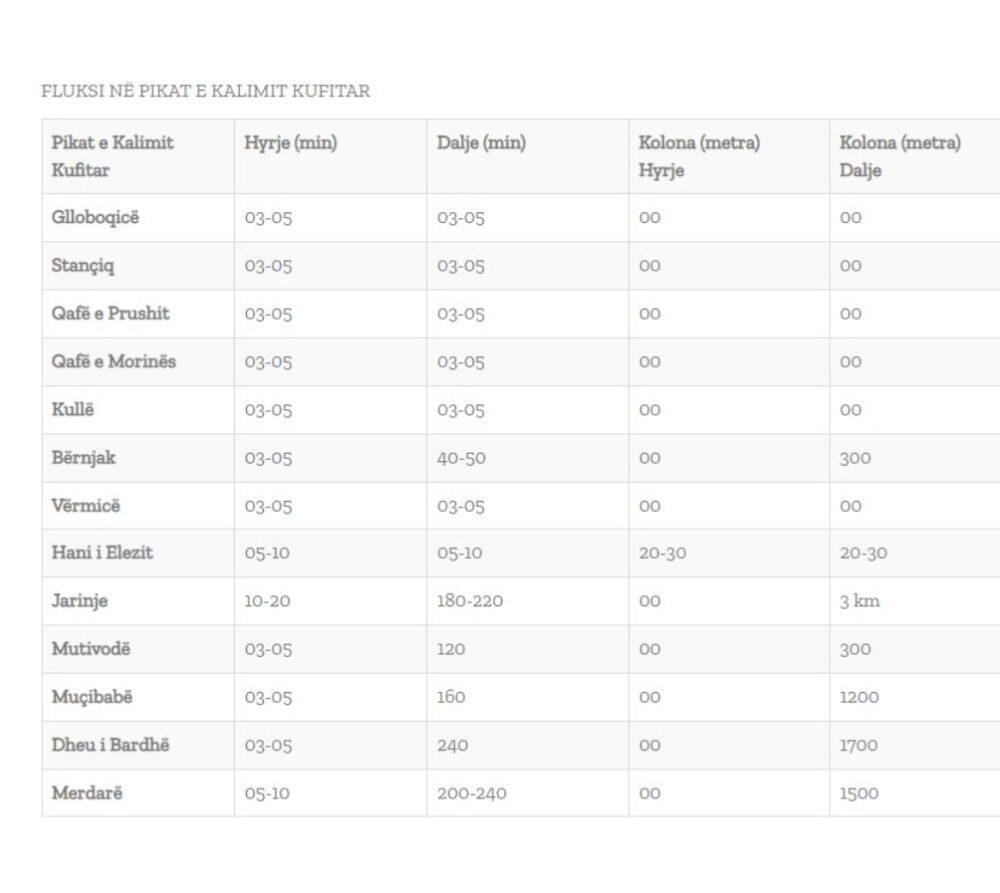Select Merdarë exit time 200-240 cell

click(472, 793)
